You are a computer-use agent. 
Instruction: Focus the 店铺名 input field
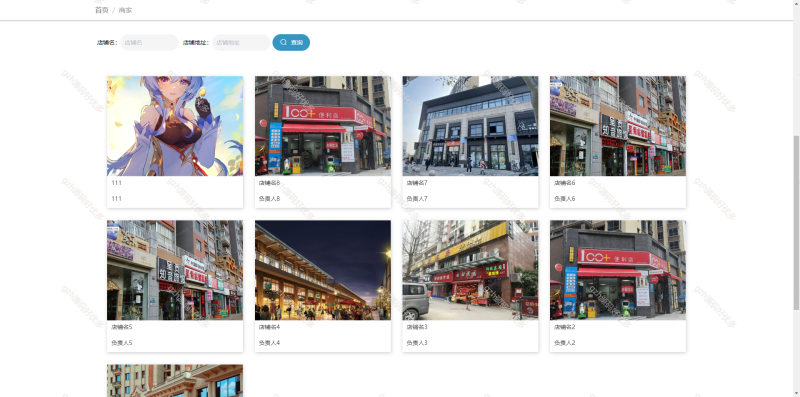[x=149, y=42]
